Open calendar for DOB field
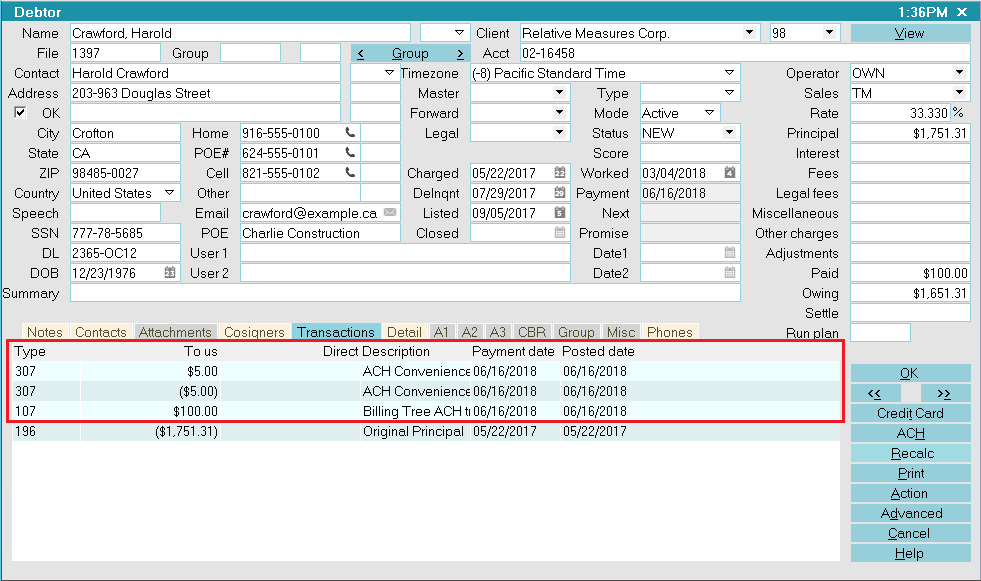 [x=170, y=273]
